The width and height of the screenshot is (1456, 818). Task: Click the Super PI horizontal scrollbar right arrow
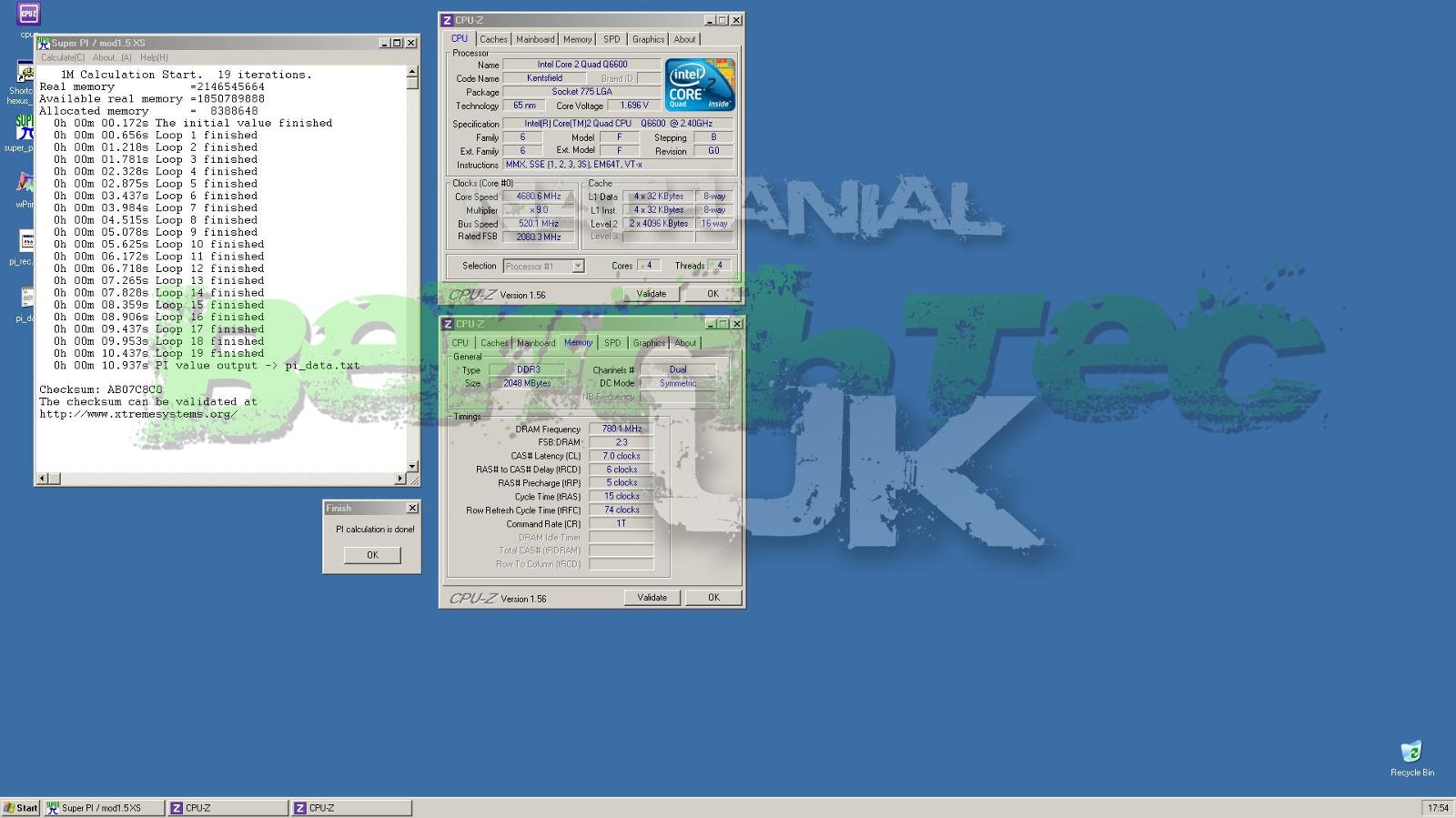tap(400, 479)
